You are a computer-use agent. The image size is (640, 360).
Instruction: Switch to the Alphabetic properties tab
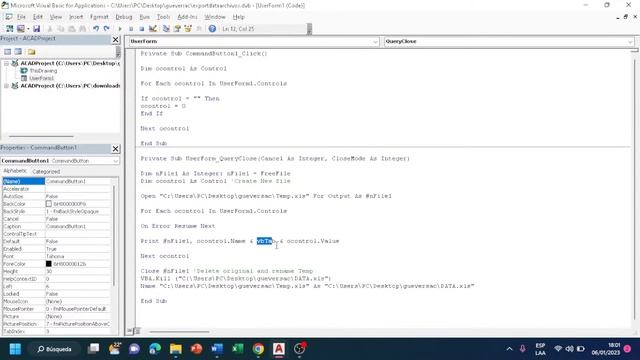point(15,171)
